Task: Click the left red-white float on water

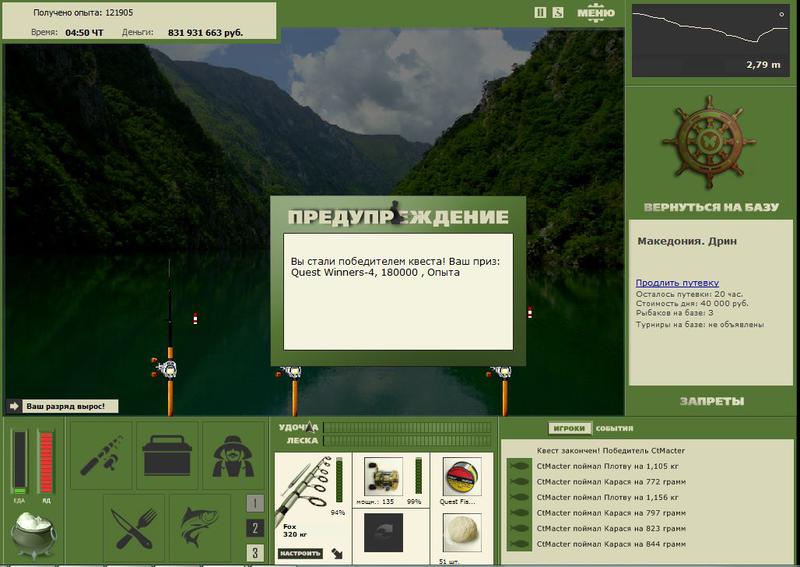Action: (195, 319)
